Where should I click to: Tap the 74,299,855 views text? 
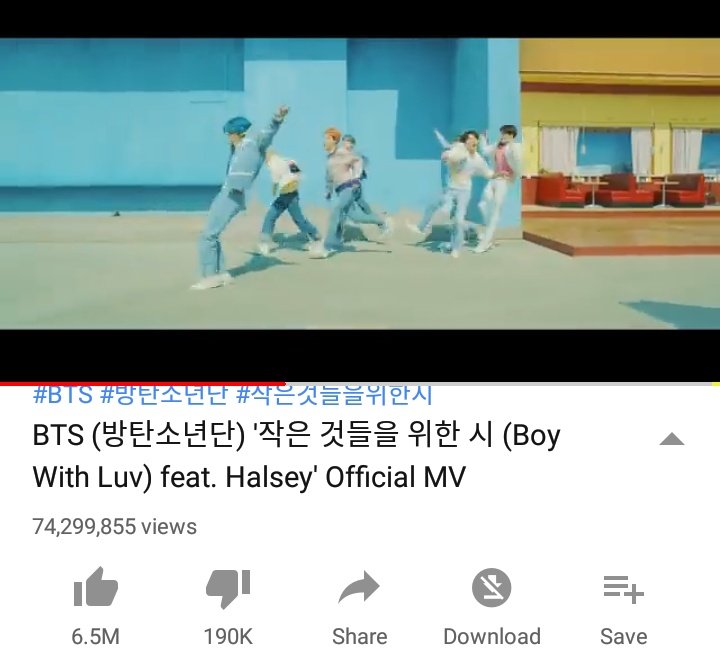click(114, 527)
